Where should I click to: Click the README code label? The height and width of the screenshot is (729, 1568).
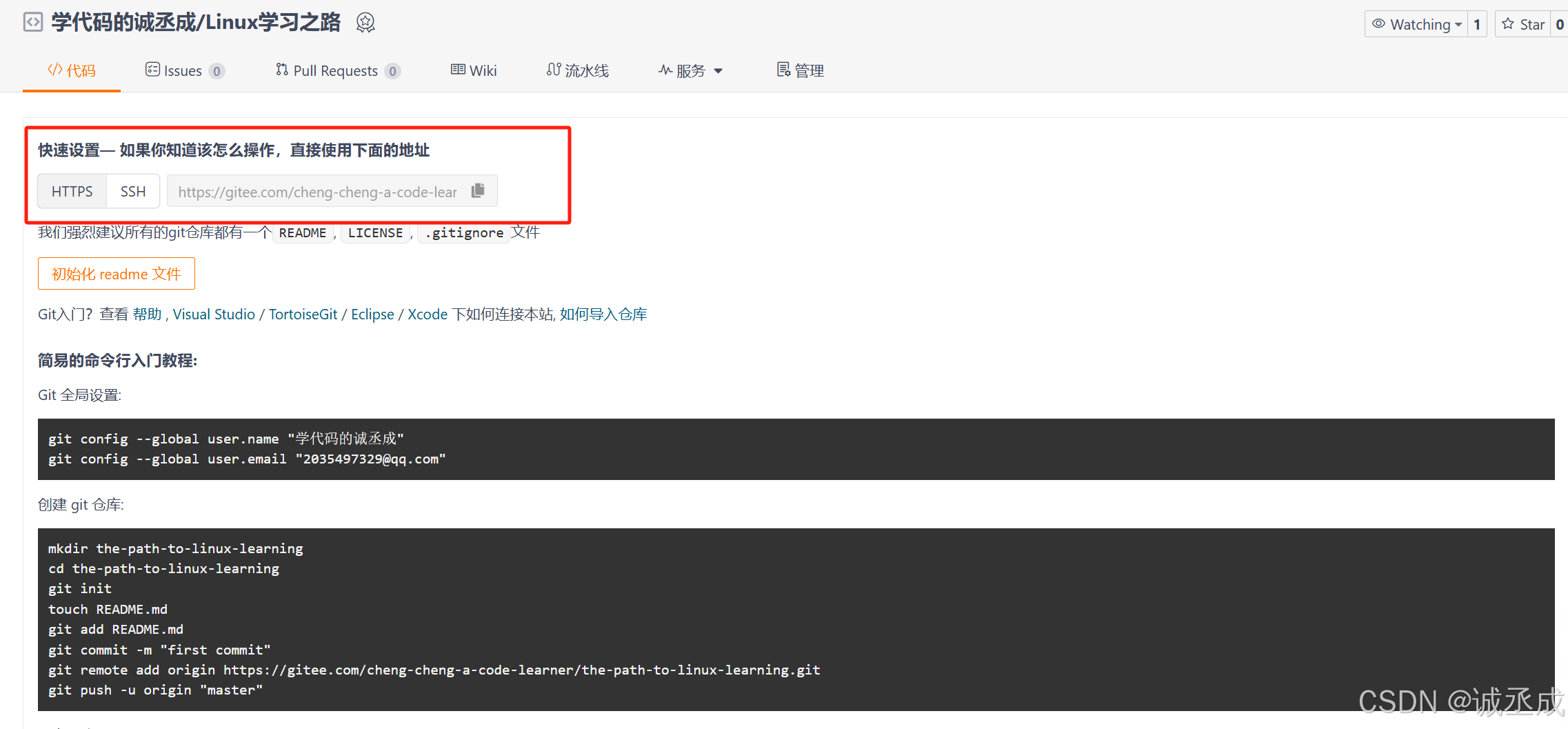[303, 233]
